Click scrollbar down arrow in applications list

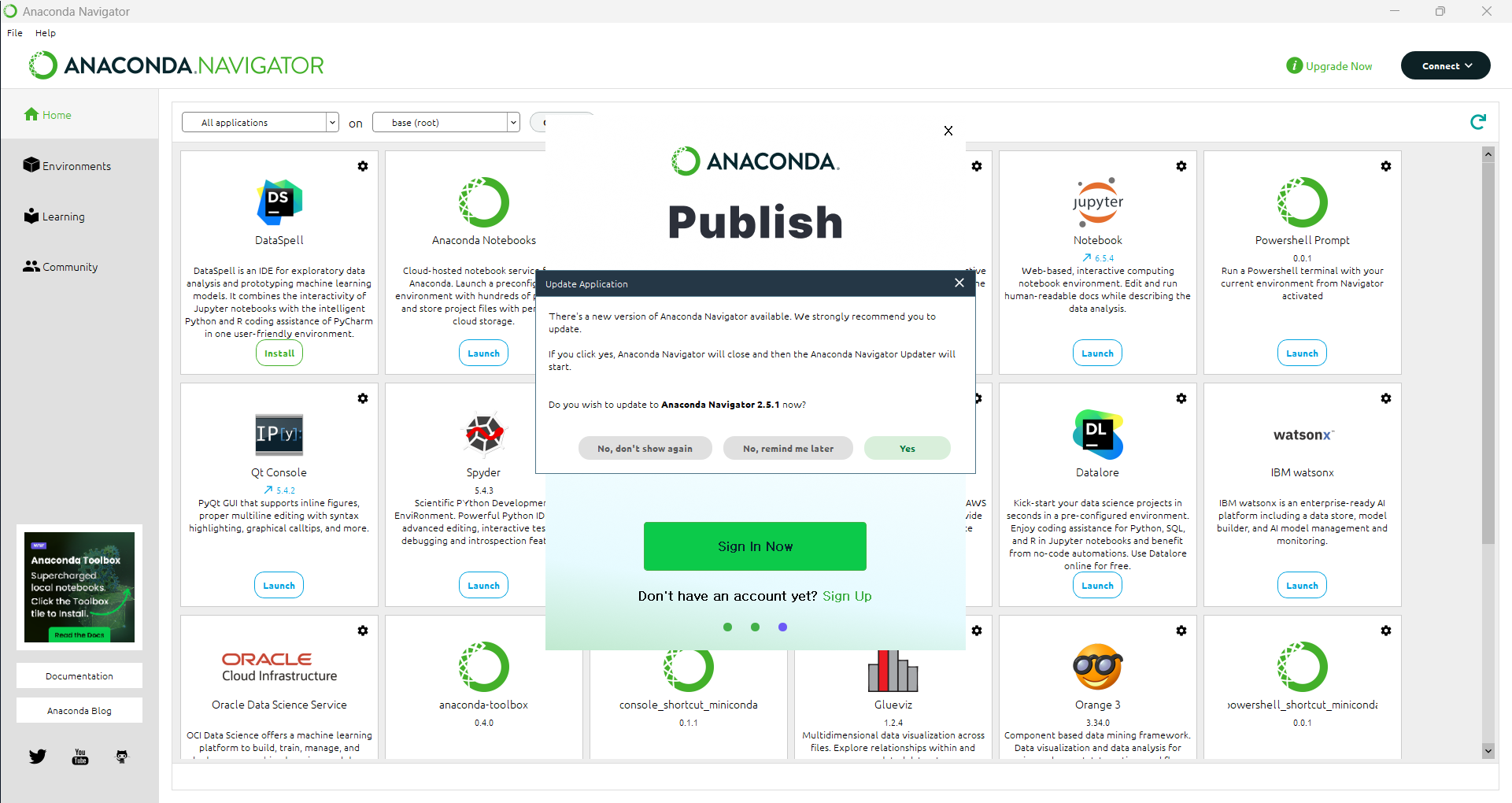coord(1488,751)
